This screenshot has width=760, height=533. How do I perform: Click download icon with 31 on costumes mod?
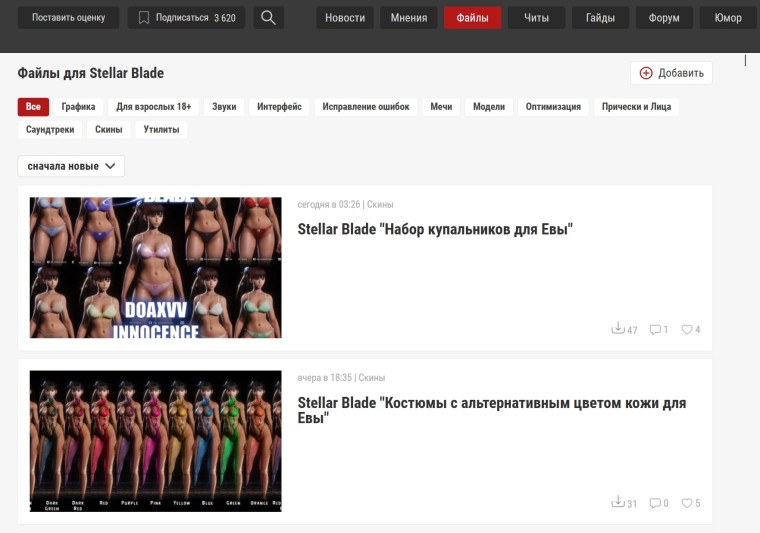[x=618, y=502]
